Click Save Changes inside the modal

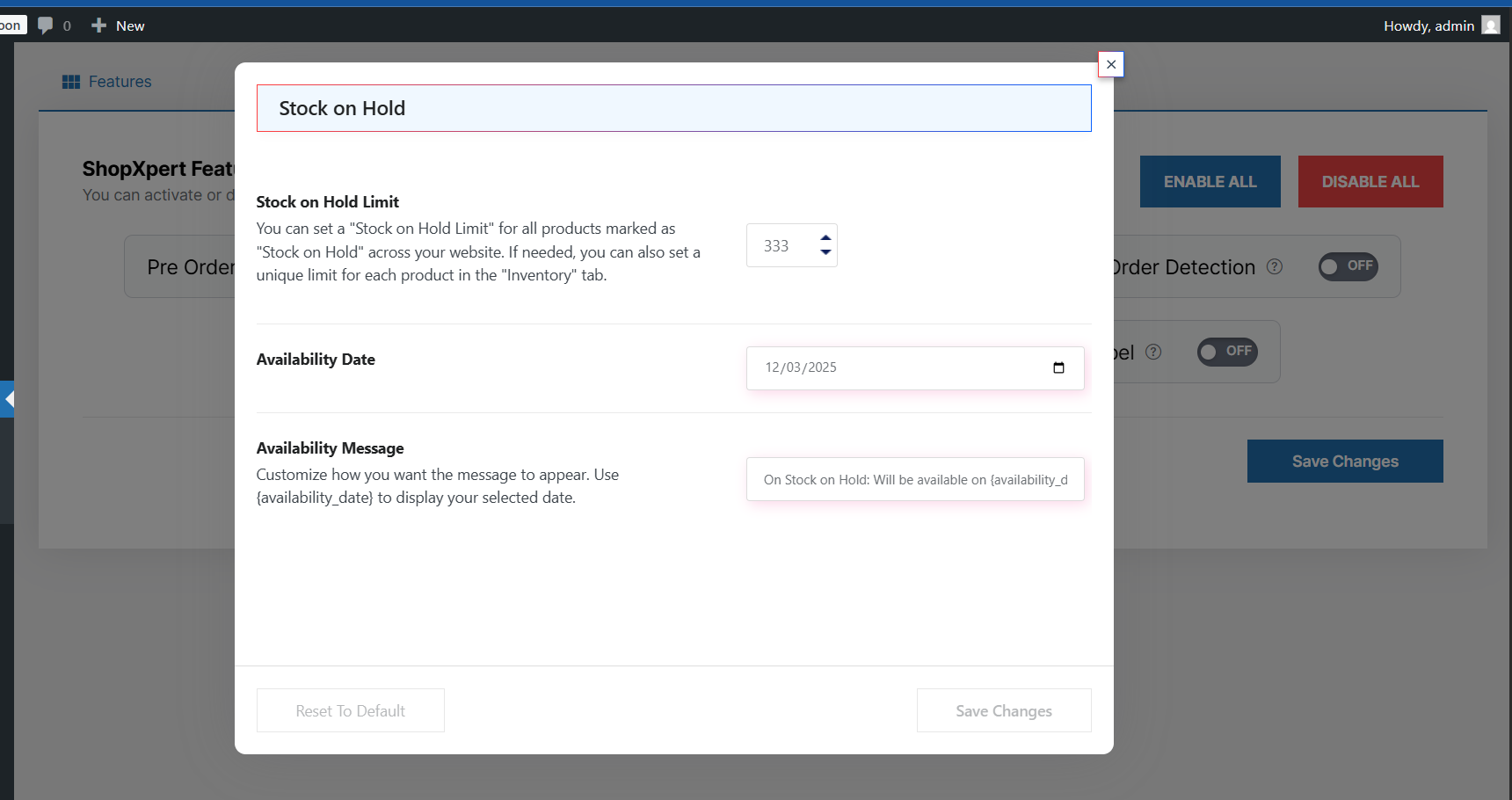(x=1004, y=710)
